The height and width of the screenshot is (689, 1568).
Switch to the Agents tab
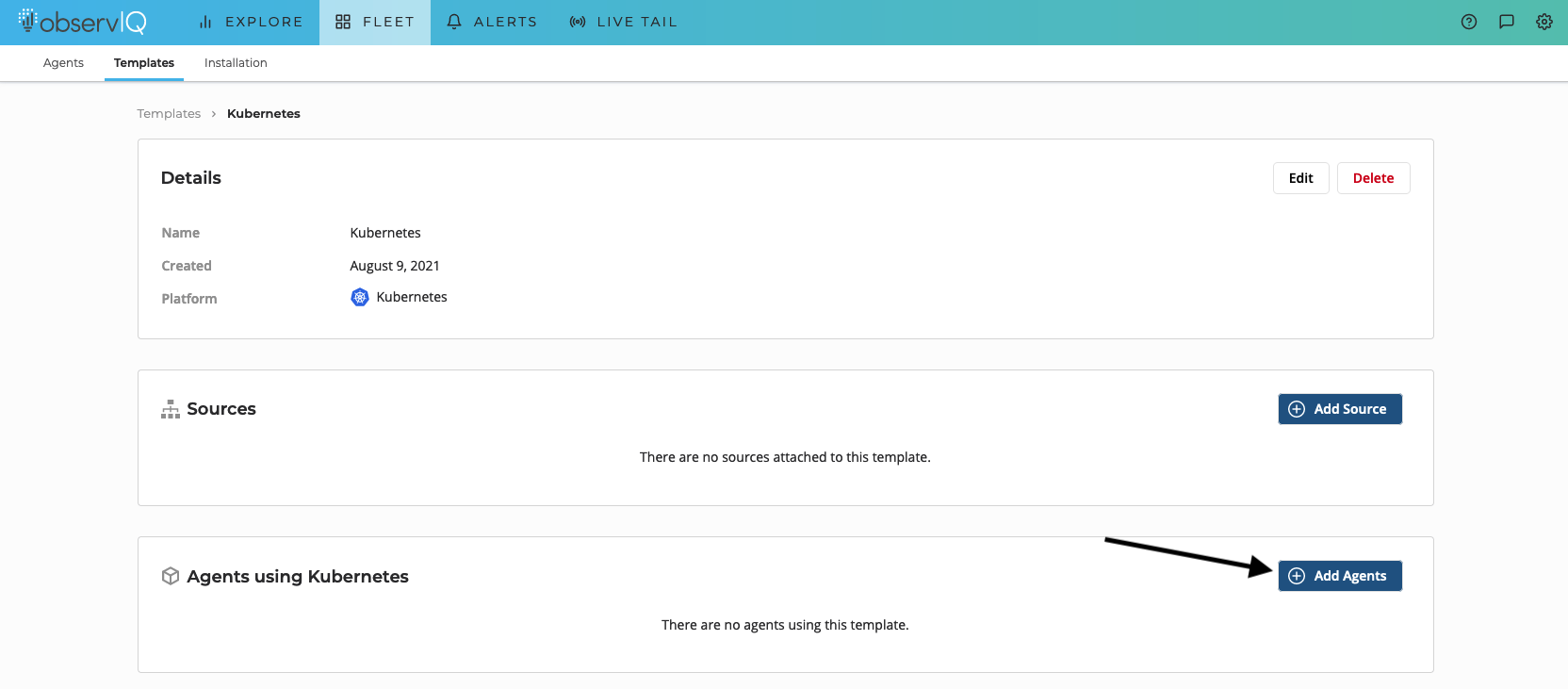click(x=63, y=63)
